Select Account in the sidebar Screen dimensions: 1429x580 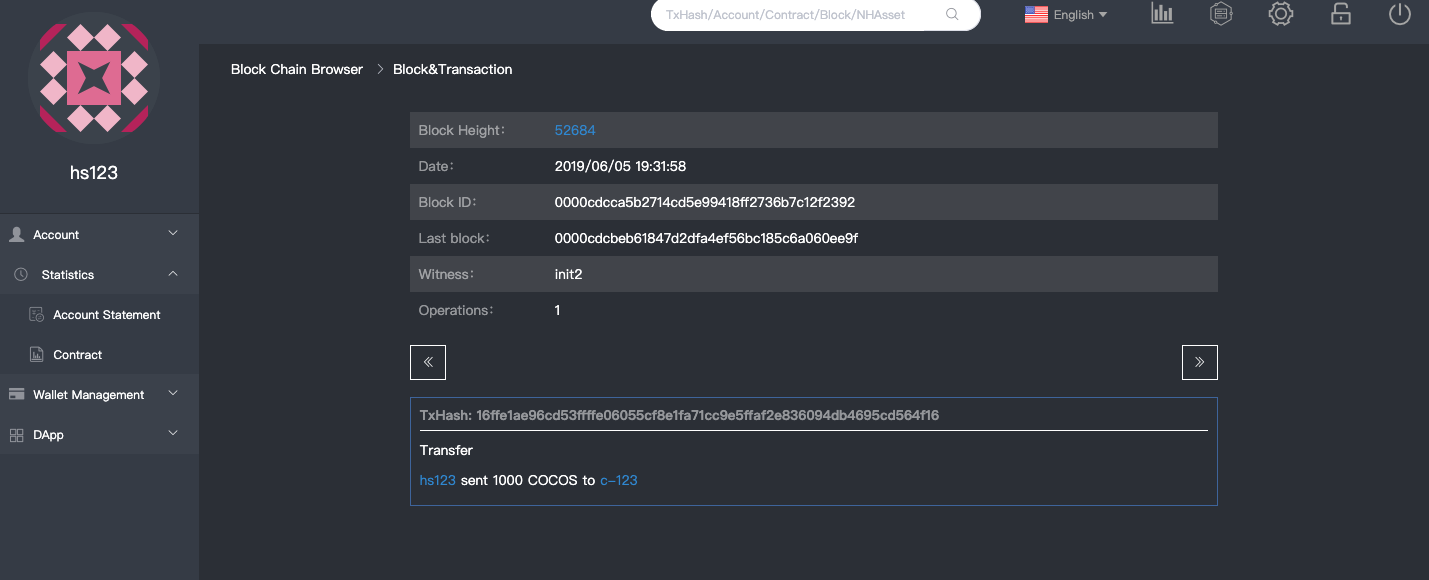click(56, 234)
